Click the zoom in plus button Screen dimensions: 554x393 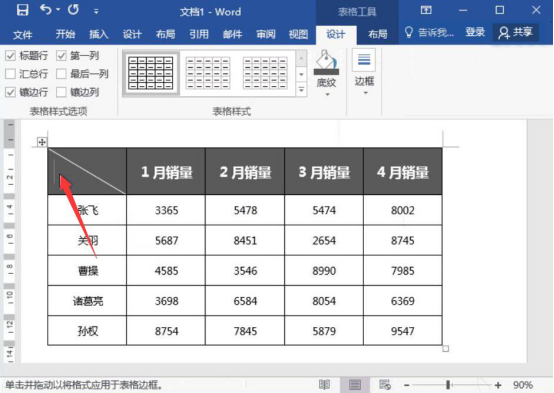click(498, 385)
